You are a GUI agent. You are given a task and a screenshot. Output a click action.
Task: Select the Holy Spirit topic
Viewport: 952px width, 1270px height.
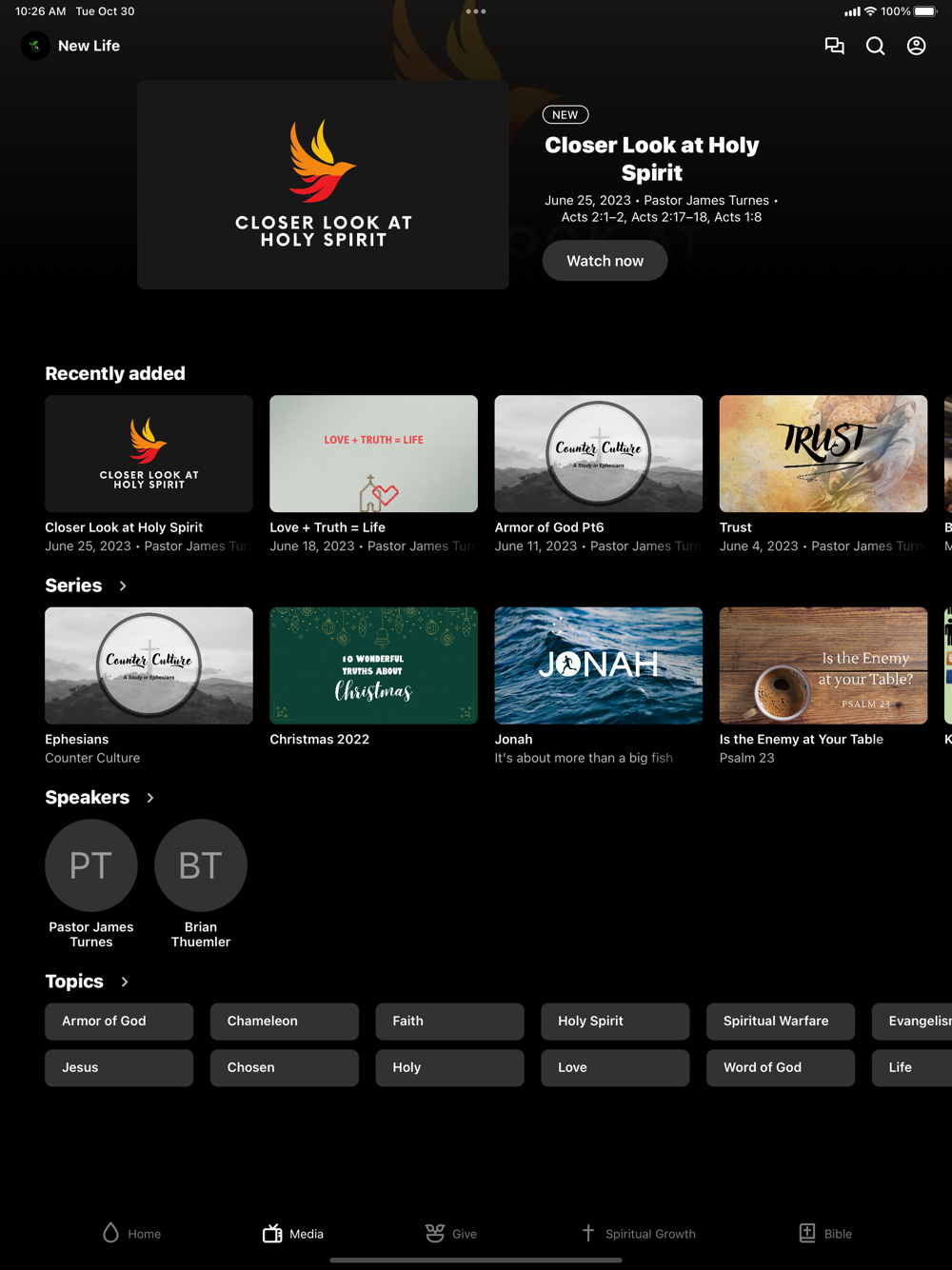tap(615, 1021)
